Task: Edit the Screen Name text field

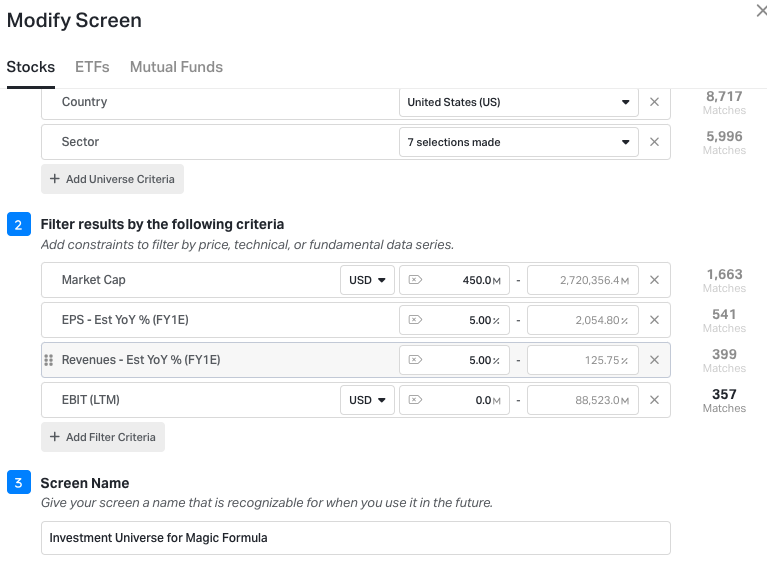Action: 355,538
